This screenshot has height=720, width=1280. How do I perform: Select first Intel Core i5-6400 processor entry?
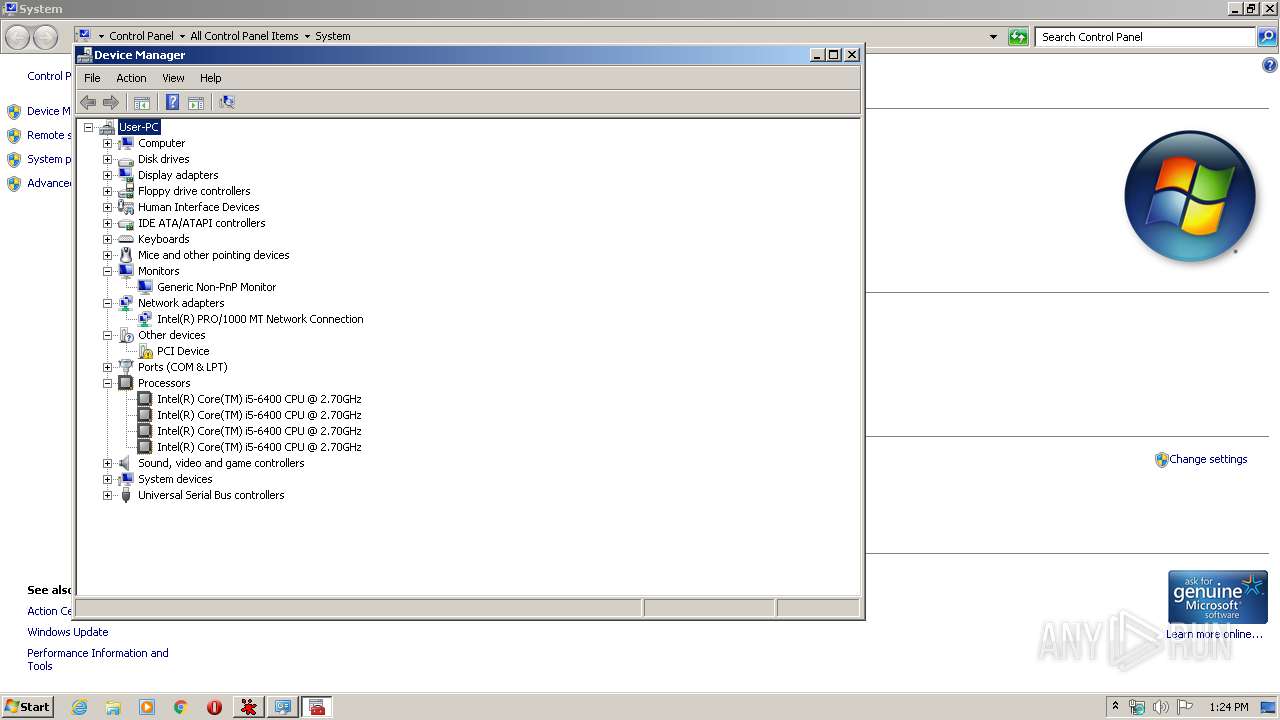(259, 399)
